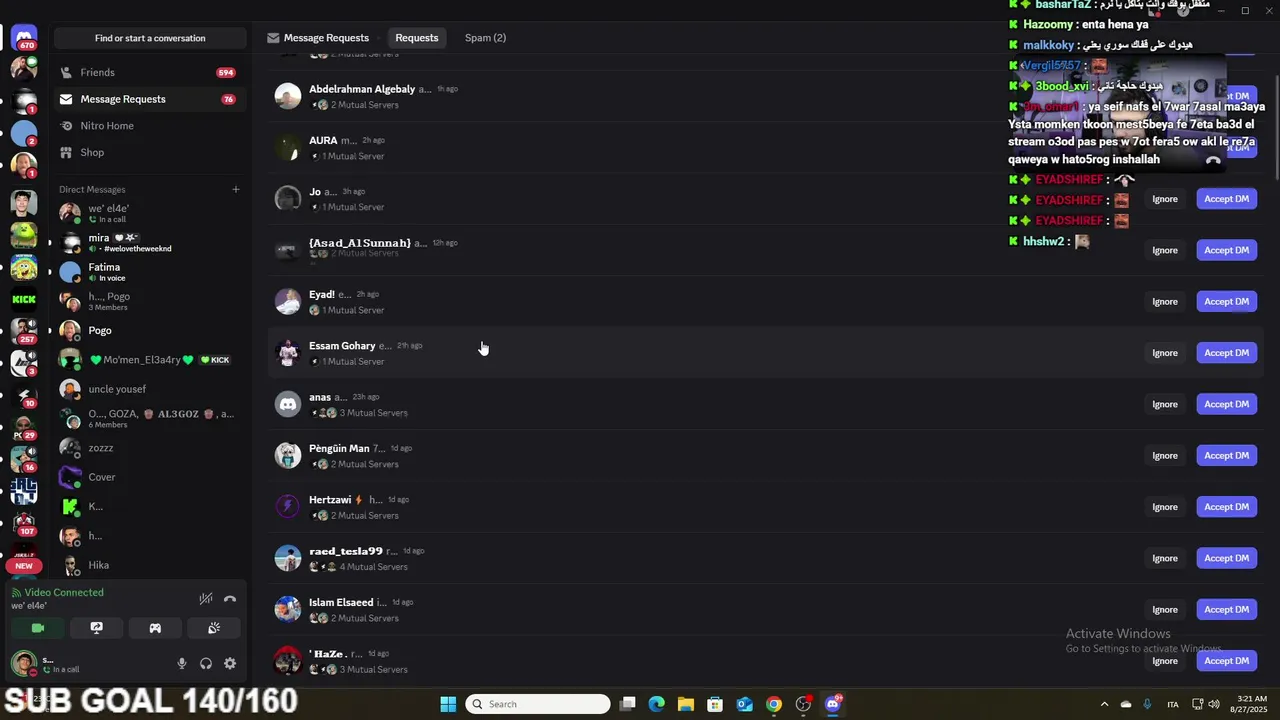Launch Microsoft Edge from taskbar

coord(656,704)
